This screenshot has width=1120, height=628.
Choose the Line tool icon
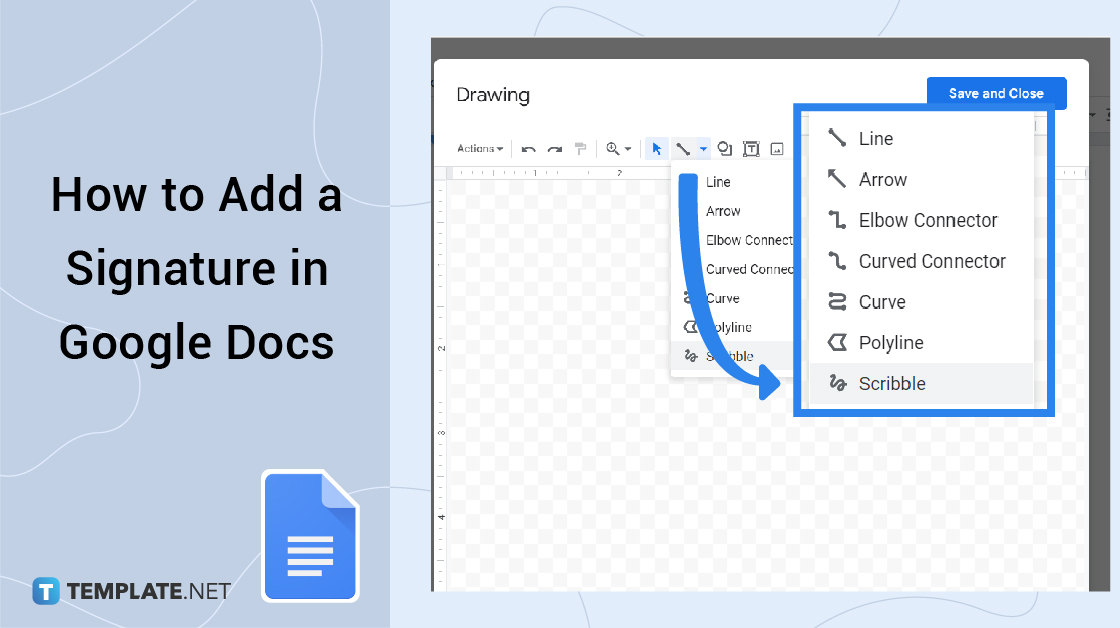pos(683,149)
